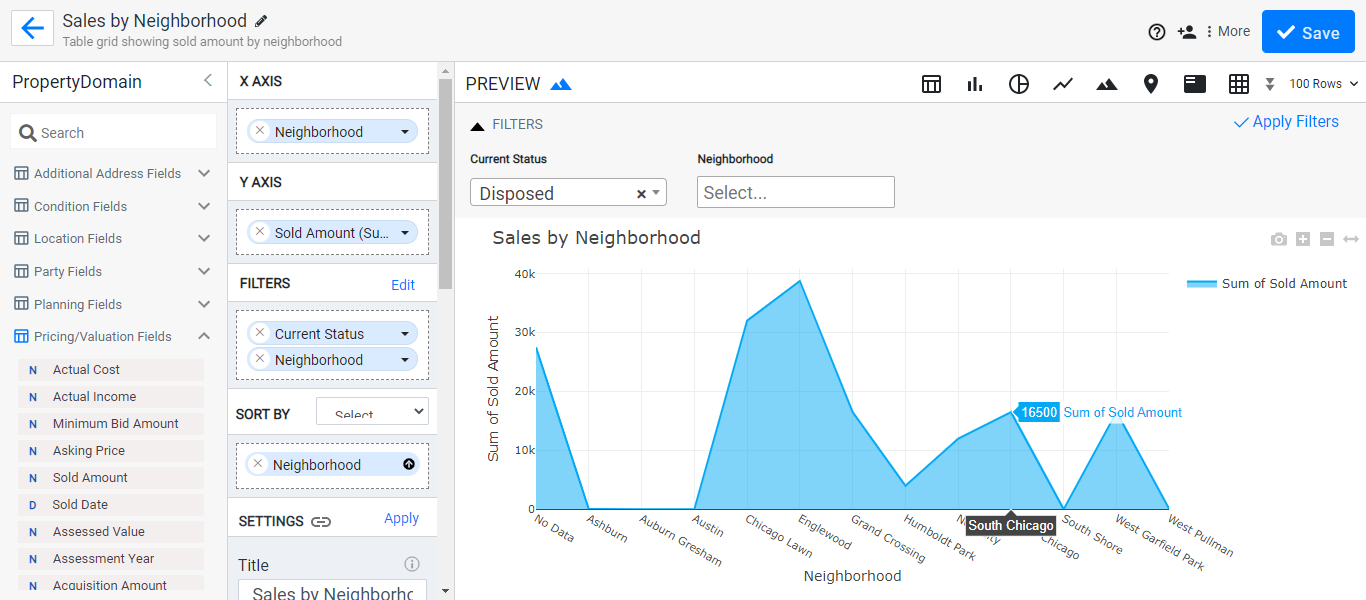Zoom into the chart using plus icon
The width and height of the screenshot is (1366, 600).
click(1302, 239)
